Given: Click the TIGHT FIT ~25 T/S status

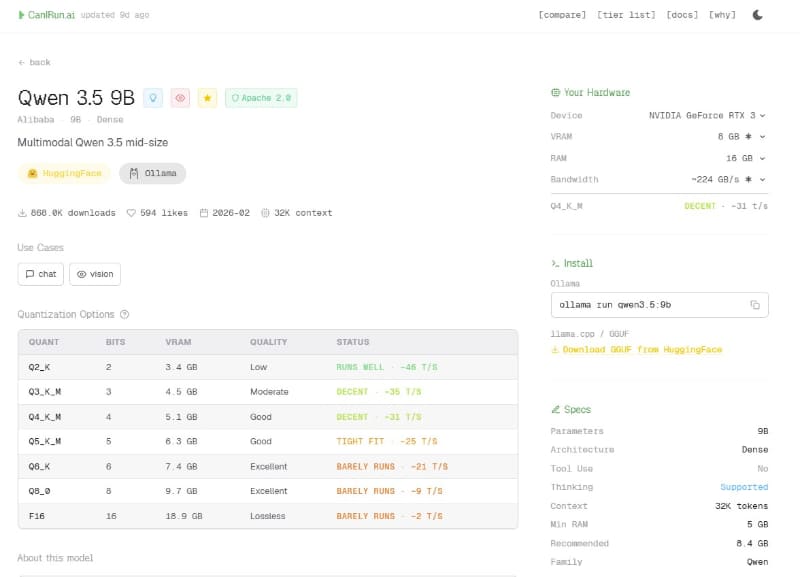Looking at the screenshot, I should (387, 441).
